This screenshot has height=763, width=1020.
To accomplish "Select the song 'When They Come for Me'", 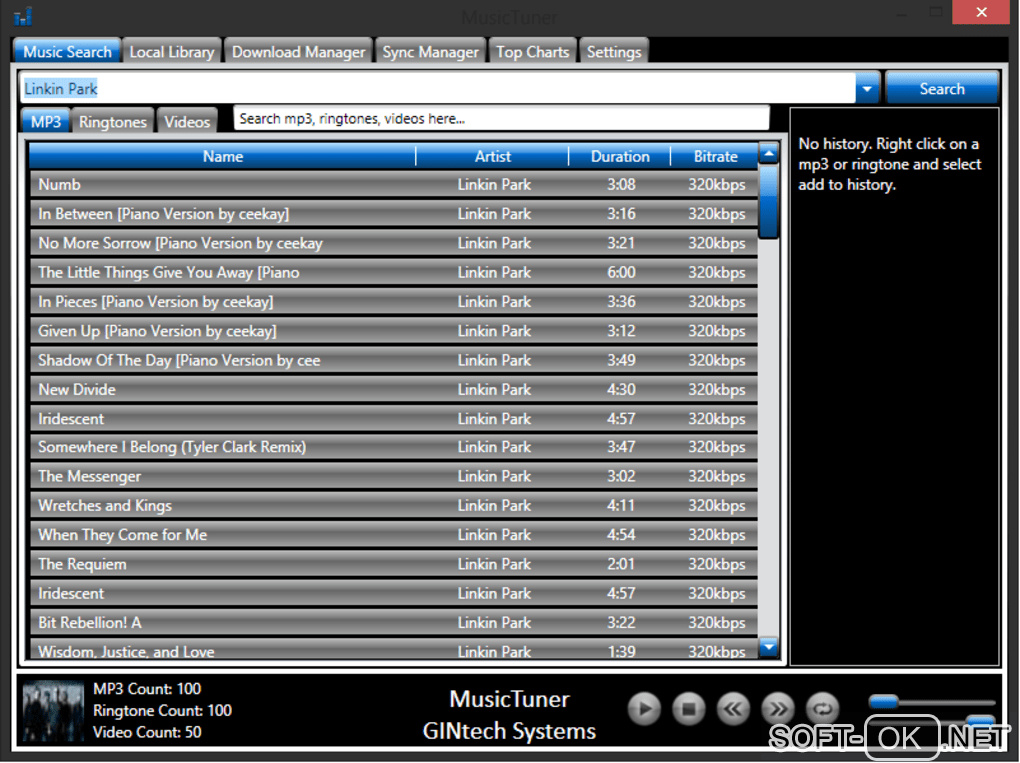I will 394,535.
